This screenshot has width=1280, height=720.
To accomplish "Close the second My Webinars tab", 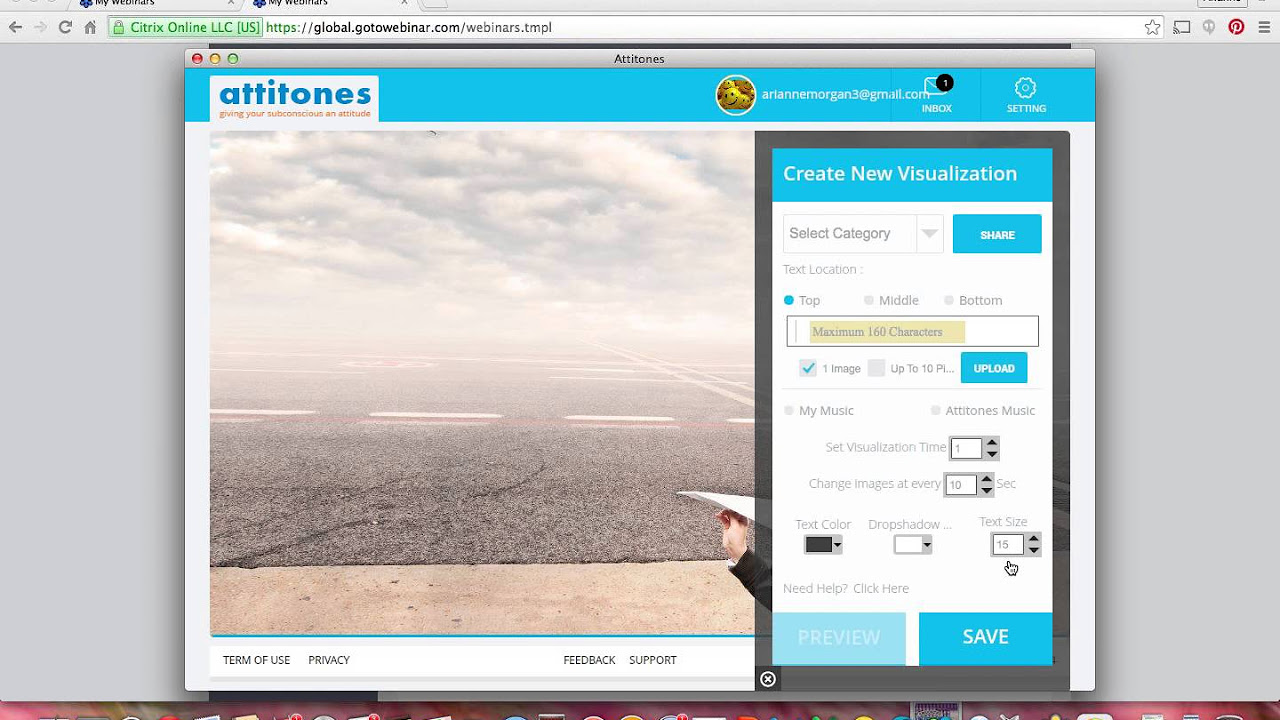I will (x=404, y=3).
